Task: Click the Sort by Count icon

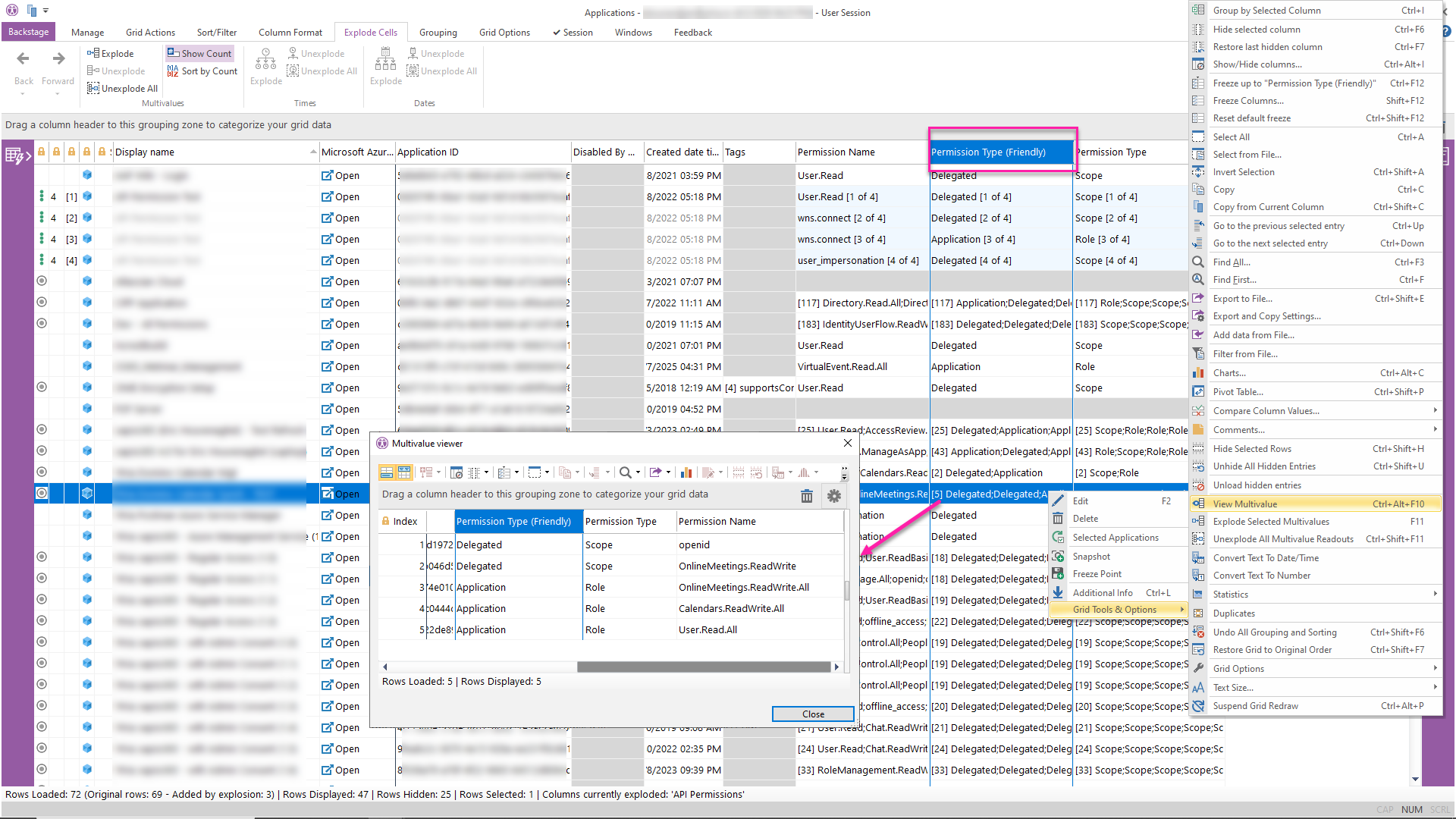Action: (x=173, y=71)
